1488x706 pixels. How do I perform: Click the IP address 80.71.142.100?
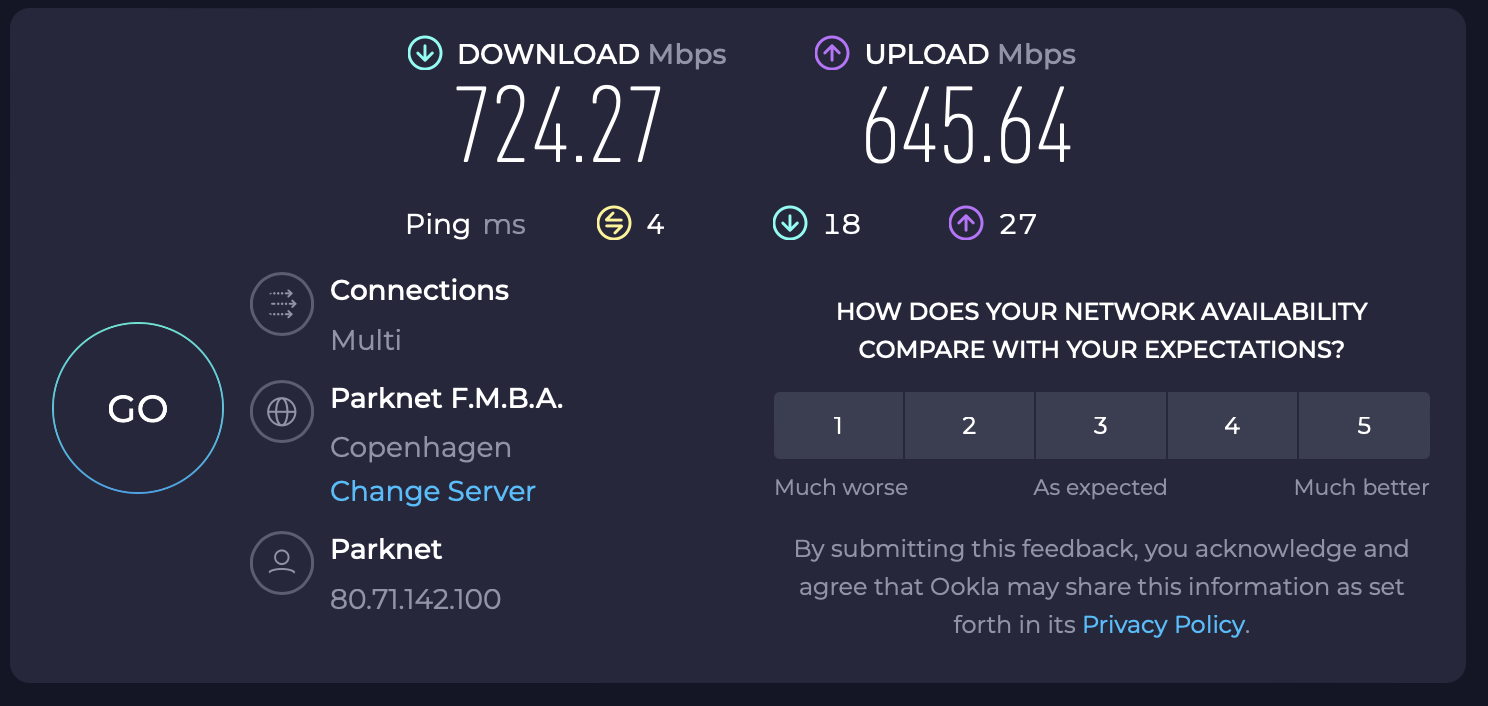pyautogui.click(x=415, y=599)
